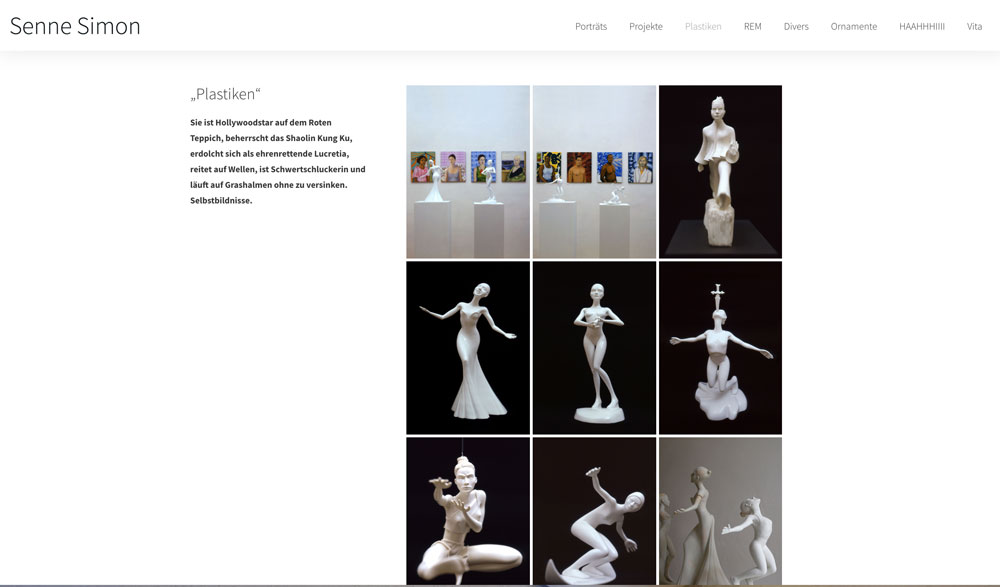Screen dimensions: 1000x587
Task: Navigate to the Divers page
Action: [796, 26]
